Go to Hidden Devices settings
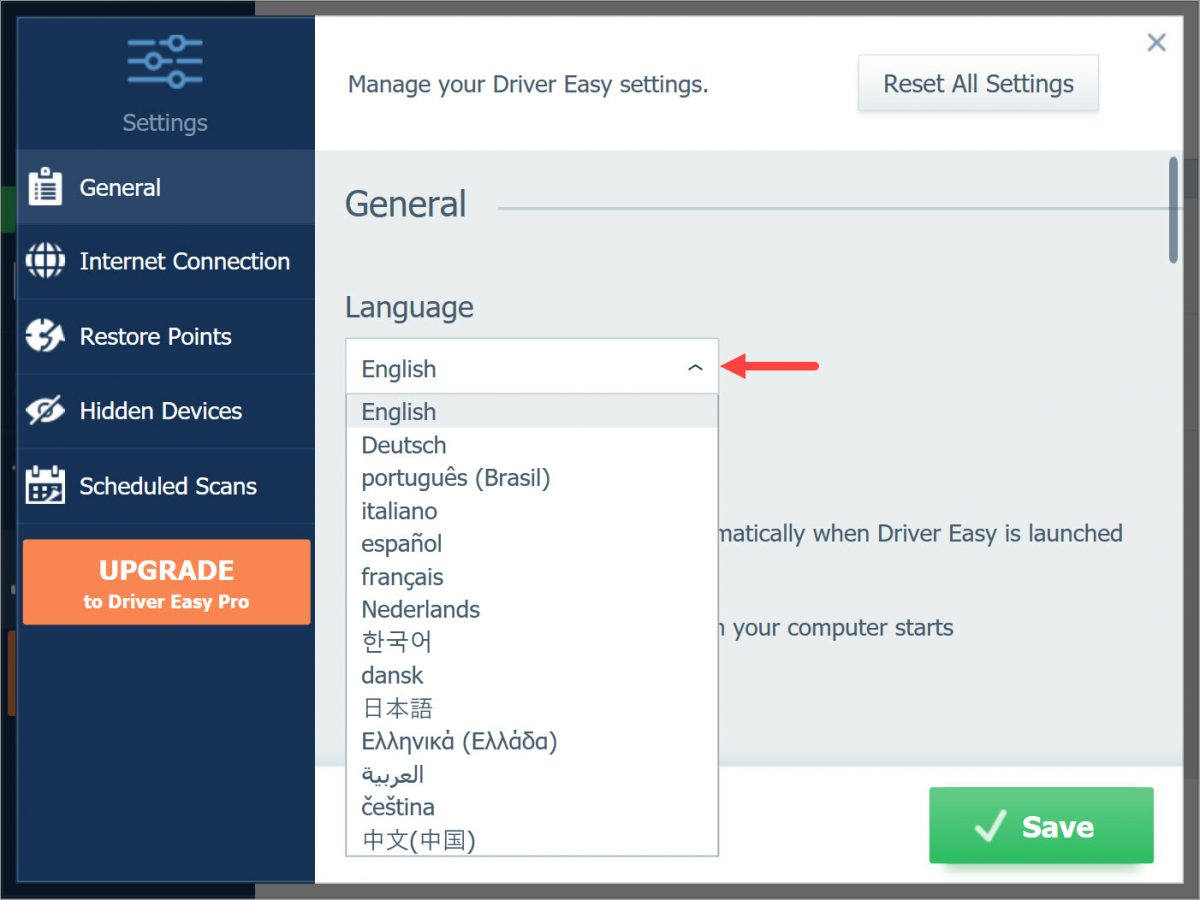This screenshot has height=900, width=1200. (x=166, y=411)
